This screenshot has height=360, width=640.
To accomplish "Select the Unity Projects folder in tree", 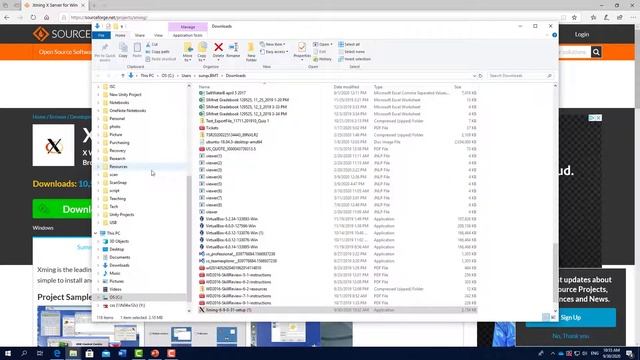I will (x=122, y=214).
